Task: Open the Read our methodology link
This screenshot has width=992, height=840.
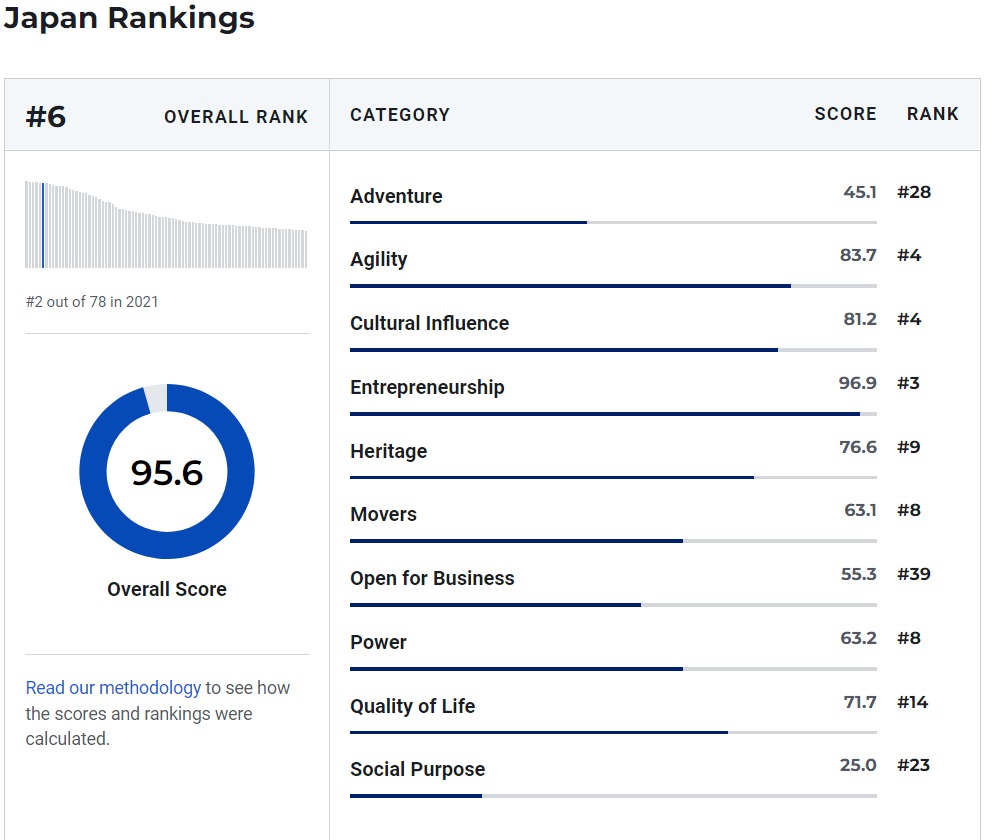Action: point(113,688)
